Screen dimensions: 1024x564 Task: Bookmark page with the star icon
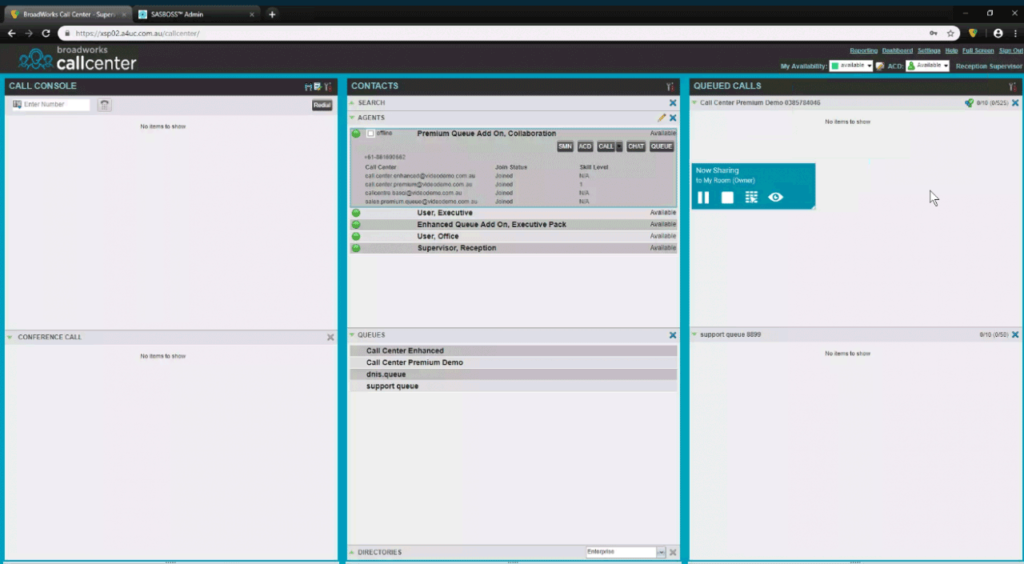[x=950, y=33]
